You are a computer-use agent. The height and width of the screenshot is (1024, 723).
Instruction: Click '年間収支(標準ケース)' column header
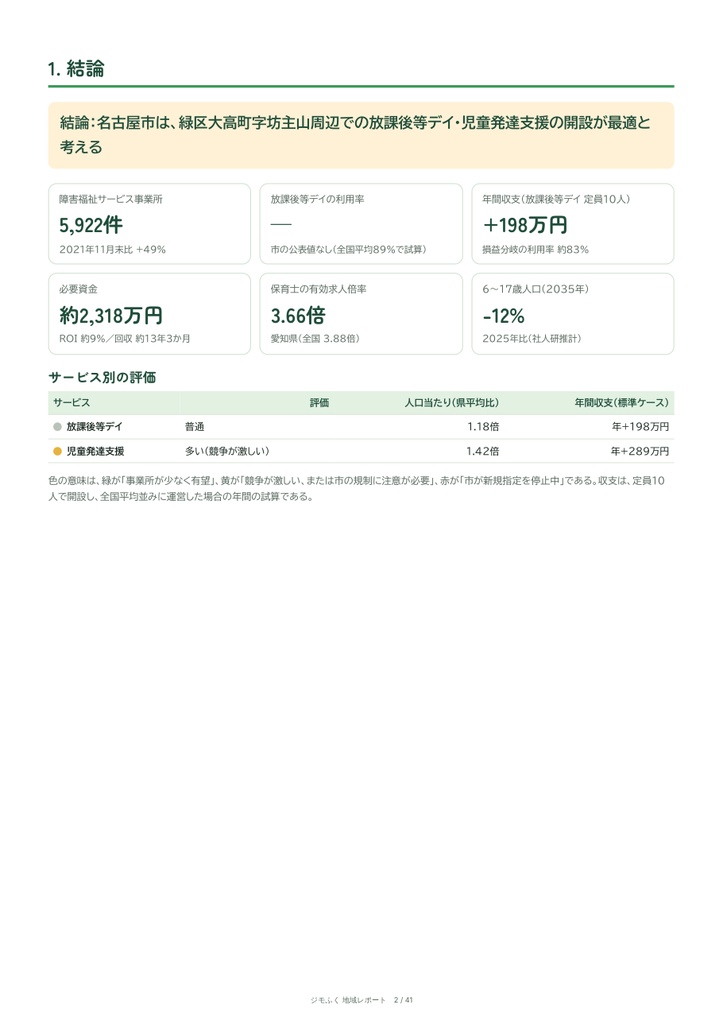[622, 403]
